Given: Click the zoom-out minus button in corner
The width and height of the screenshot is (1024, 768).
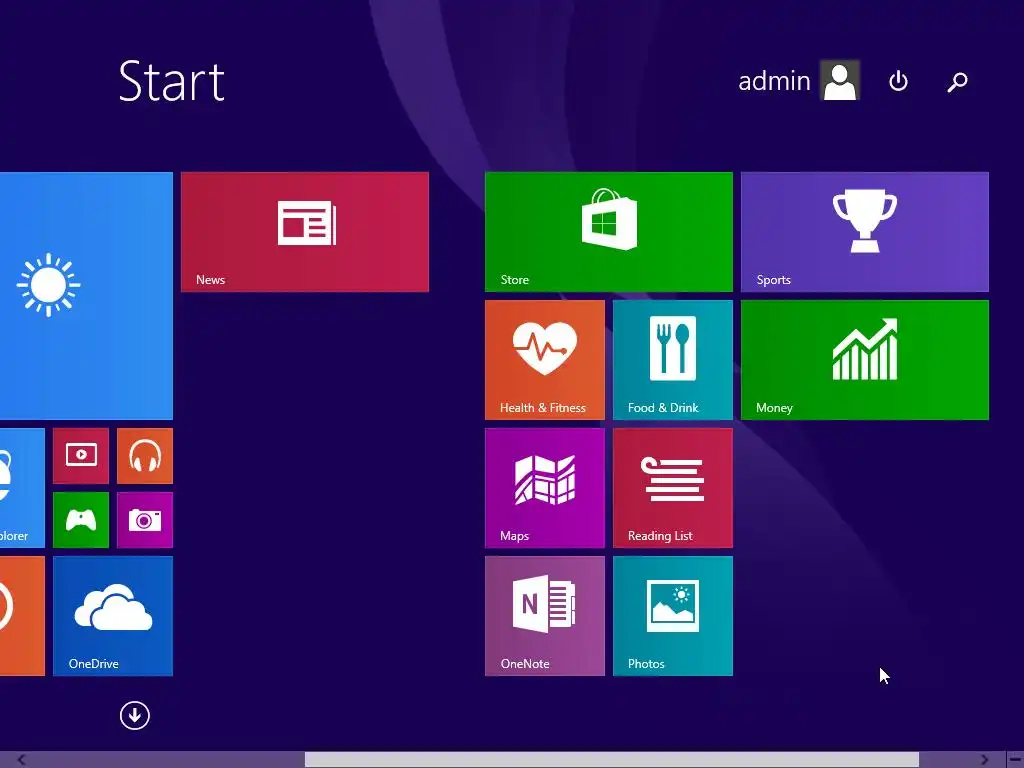Looking at the screenshot, I should 1015,760.
